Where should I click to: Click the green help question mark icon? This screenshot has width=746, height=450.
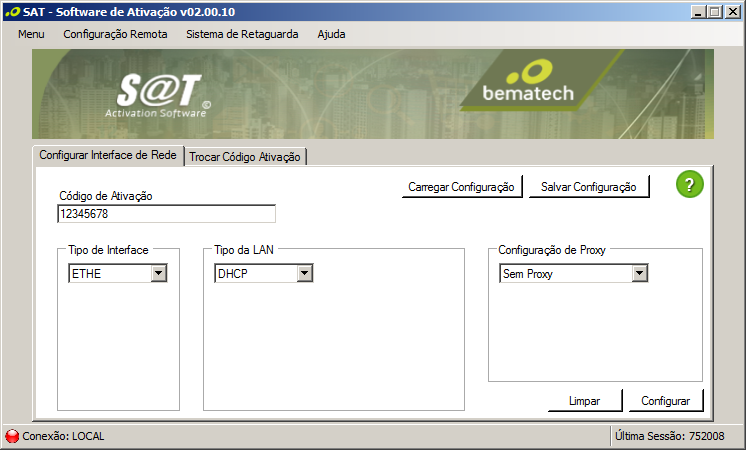point(689,184)
